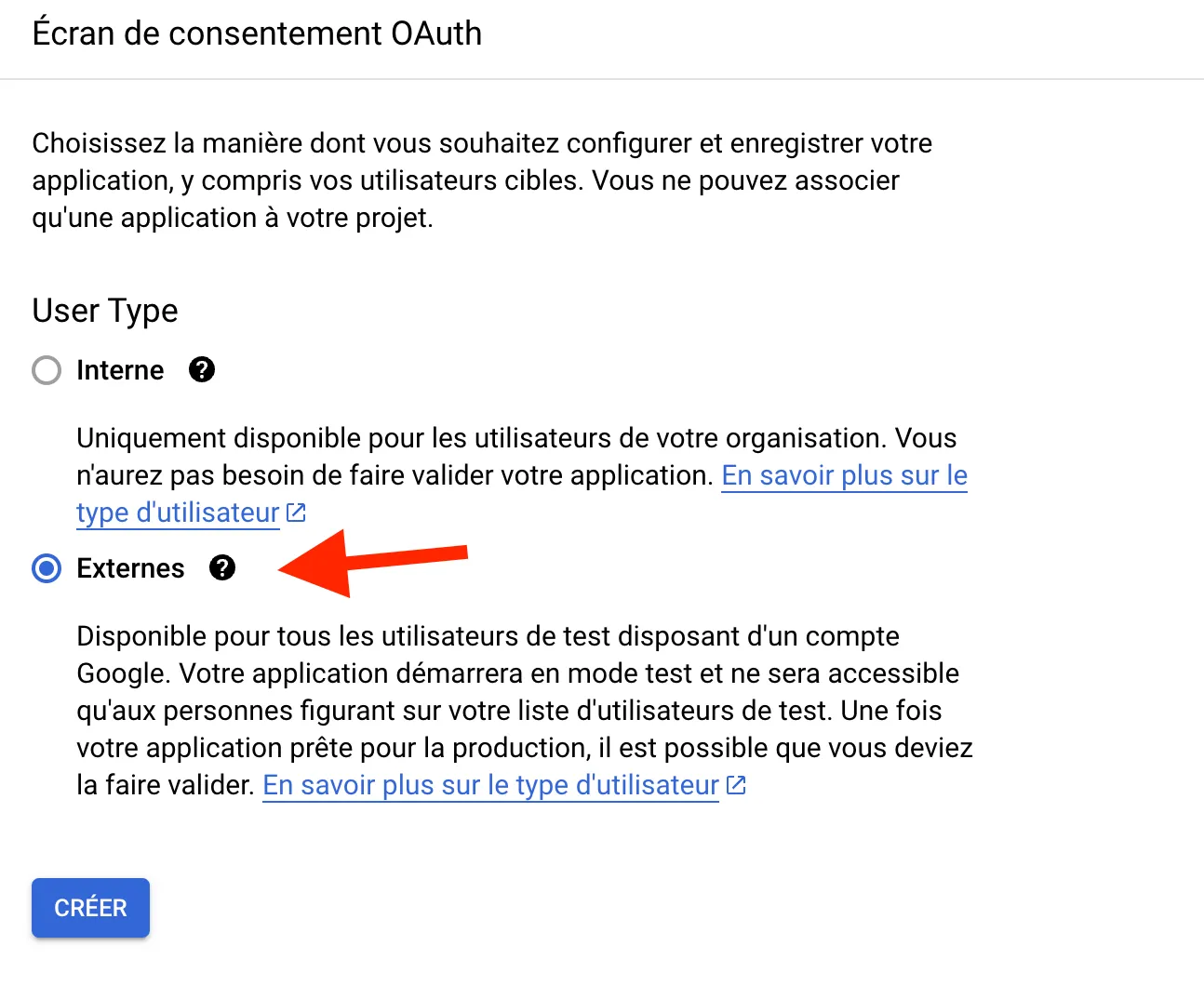Click the Externes option label
The height and width of the screenshot is (999, 1204).
pos(129,567)
